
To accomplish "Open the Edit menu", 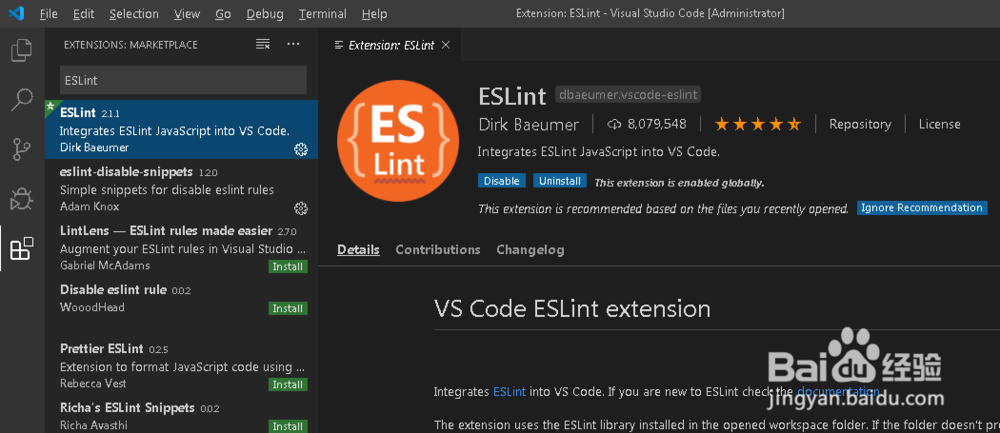I will click(x=83, y=13).
